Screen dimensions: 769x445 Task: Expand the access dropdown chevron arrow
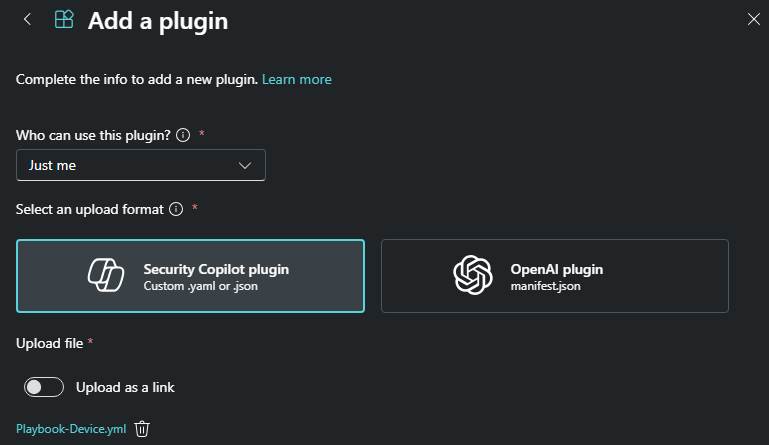coord(245,165)
